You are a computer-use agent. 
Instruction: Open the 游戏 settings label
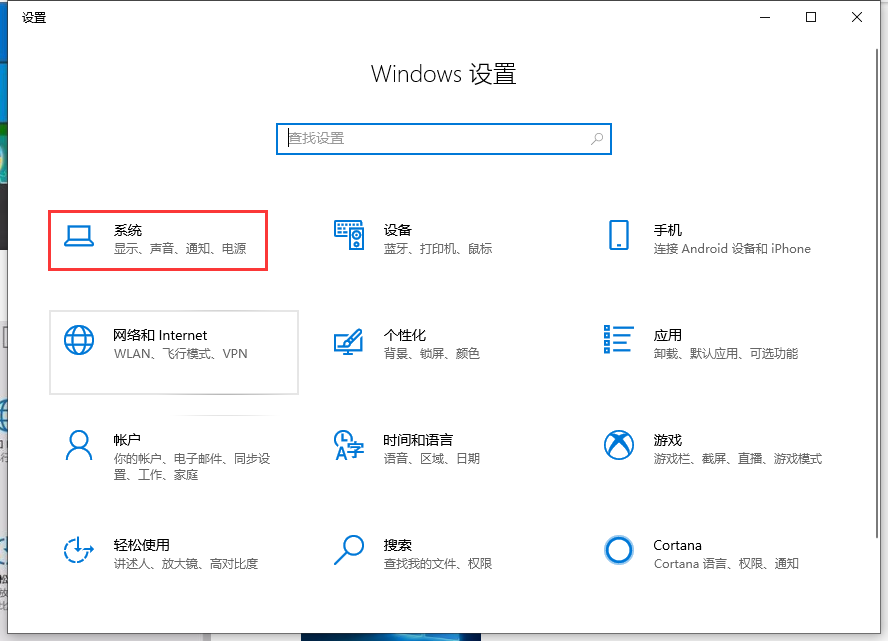pyautogui.click(x=667, y=440)
